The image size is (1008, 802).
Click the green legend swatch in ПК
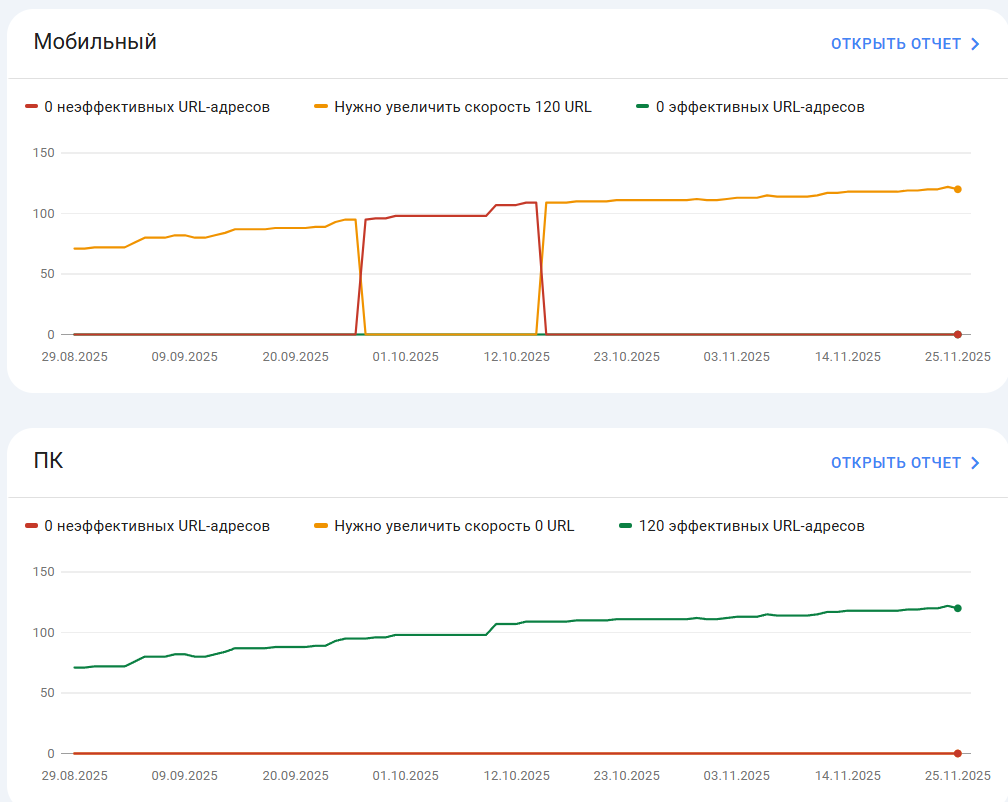[x=625, y=525]
